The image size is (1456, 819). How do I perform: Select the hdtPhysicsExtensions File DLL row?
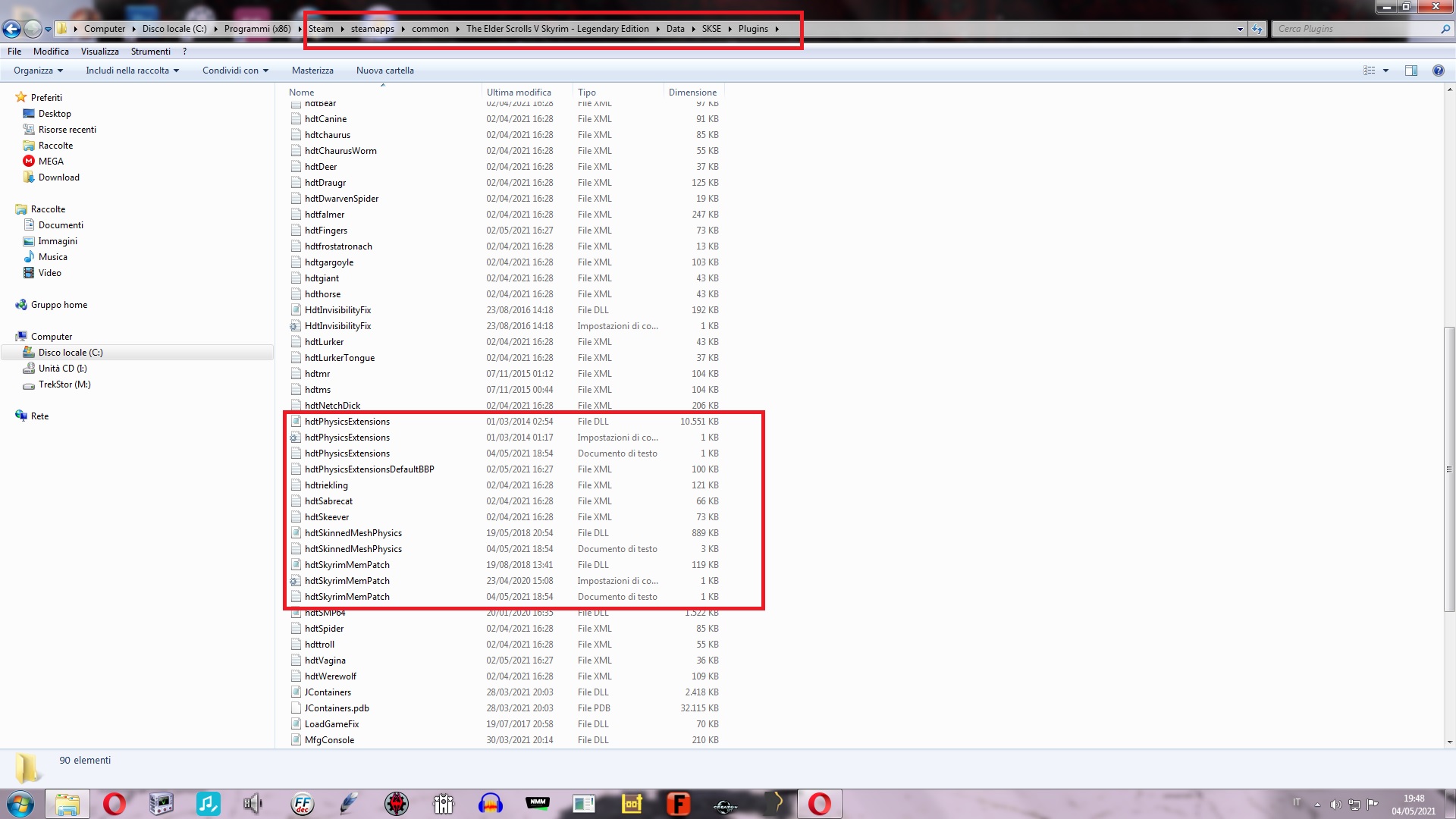(504, 422)
